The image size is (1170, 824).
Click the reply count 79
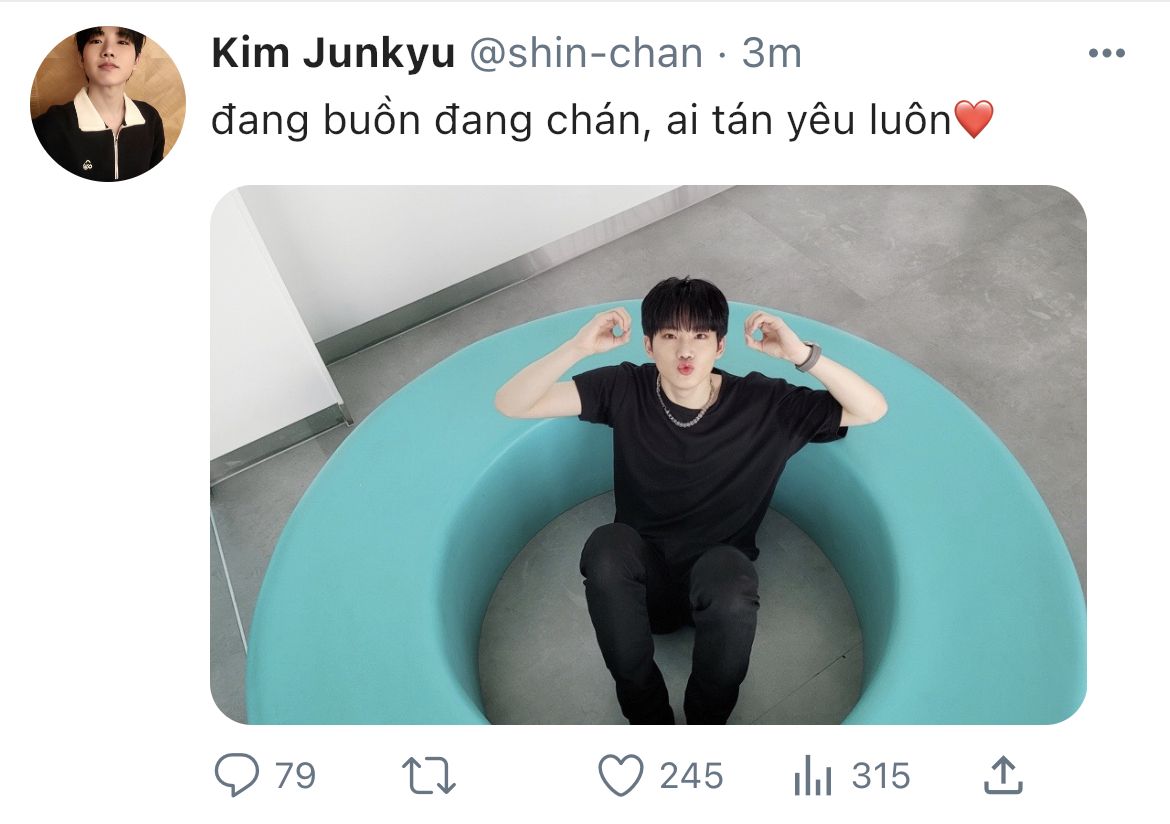coord(295,775)
